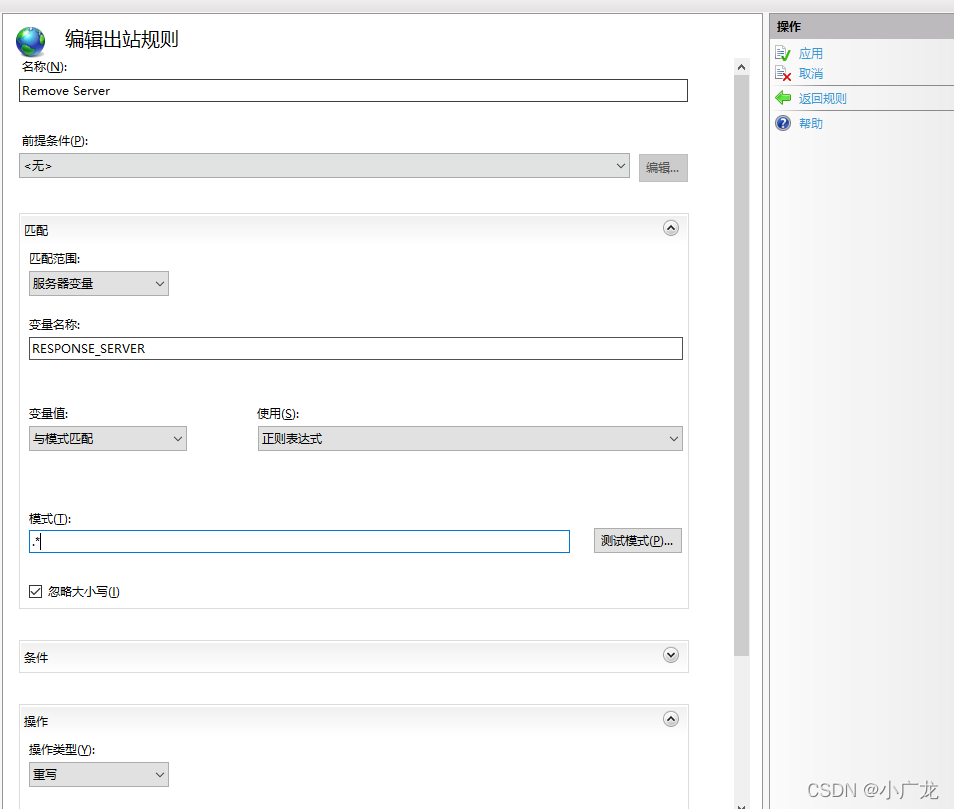This screenshot has width=954, height=809.
Task: Click the 测试模式 button
Action: (638, 541)
